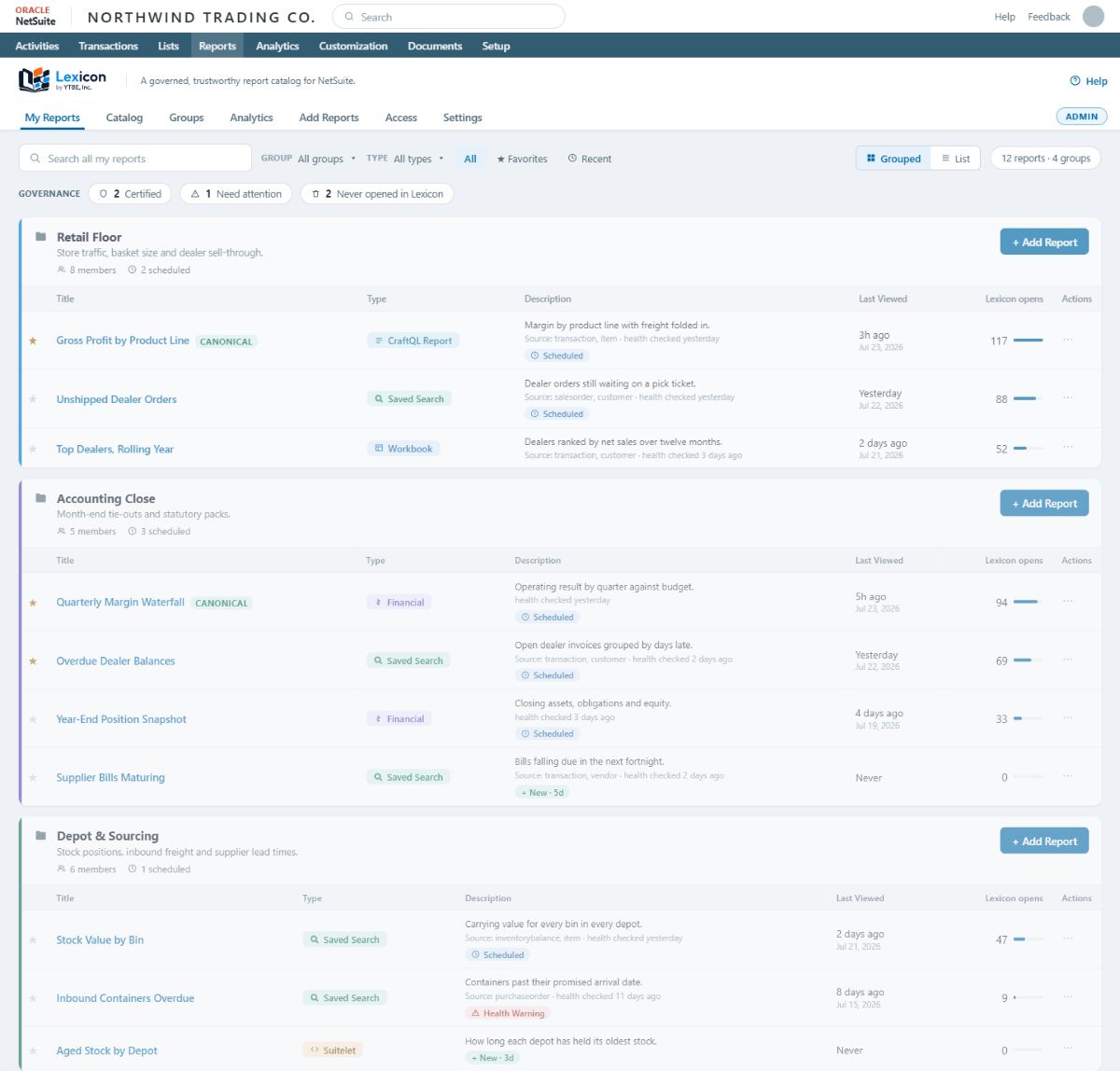Open actions menu for Stock Value by Bin
This screenshot has width=1120, height=1071.
point(1068,939)
